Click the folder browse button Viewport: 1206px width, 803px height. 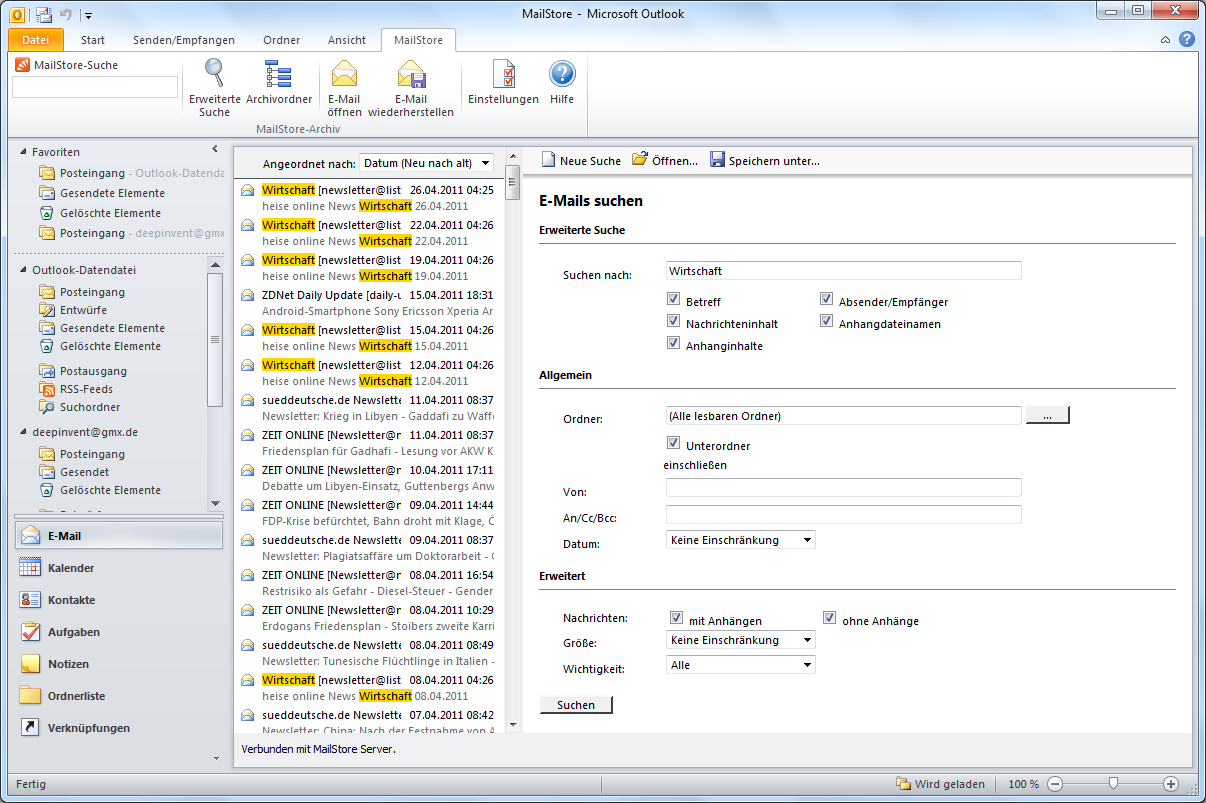(1047, 416)
